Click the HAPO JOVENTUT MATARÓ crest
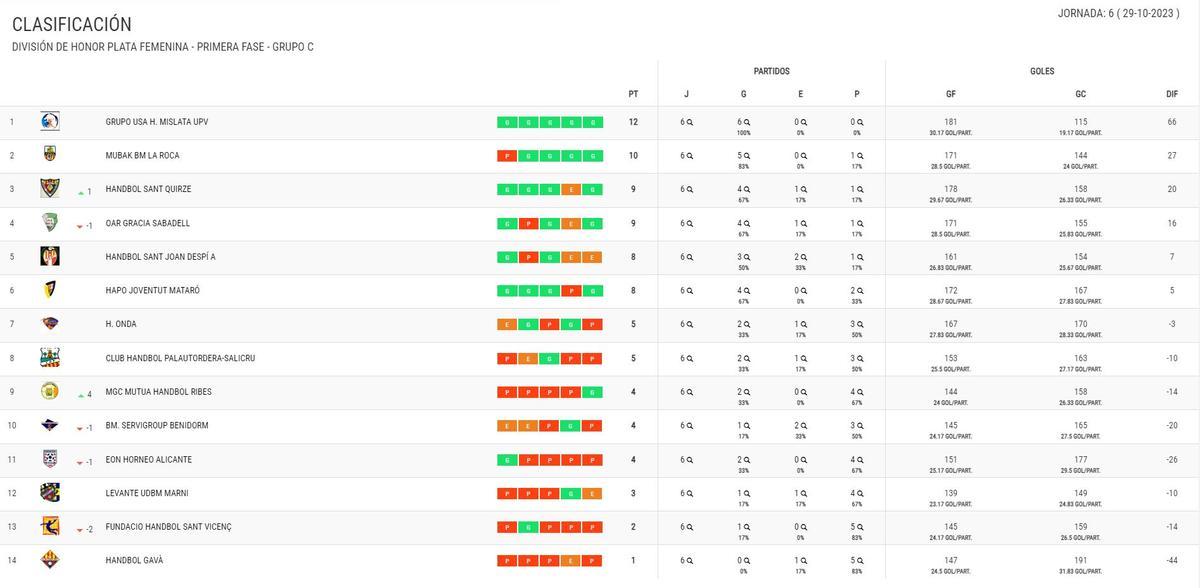 [x=50, y=290]
